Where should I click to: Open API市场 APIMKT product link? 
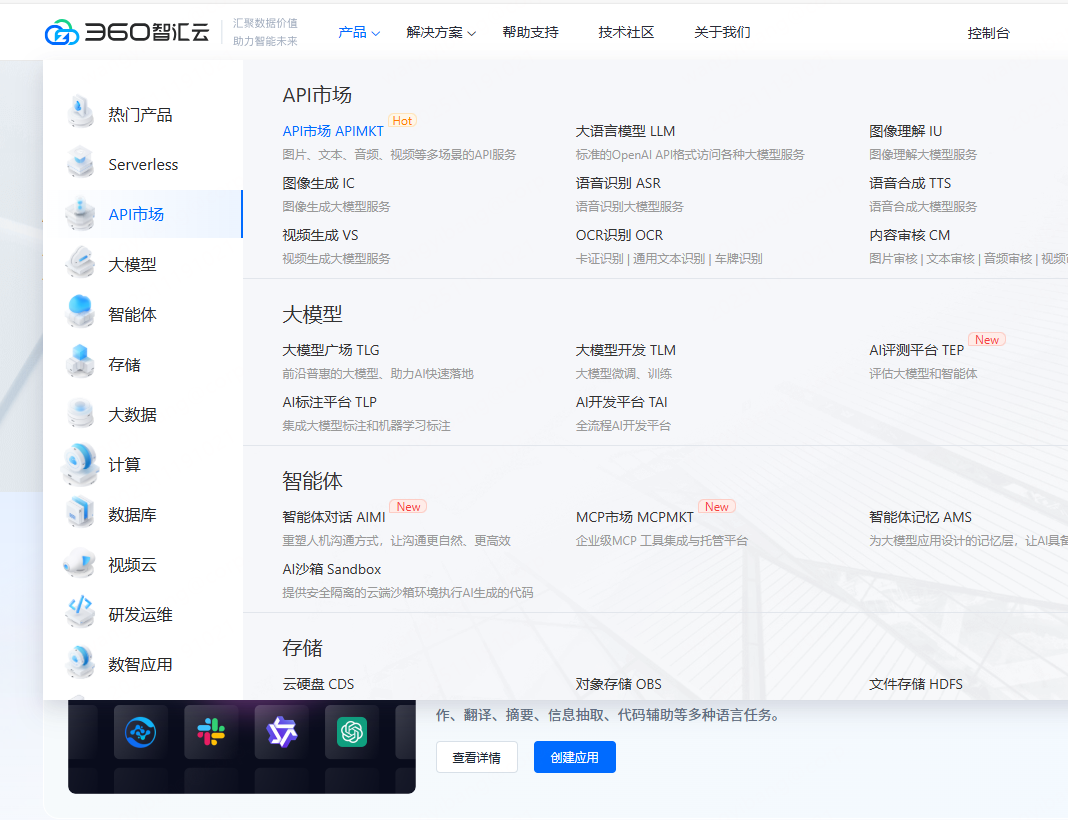[333, 131]
